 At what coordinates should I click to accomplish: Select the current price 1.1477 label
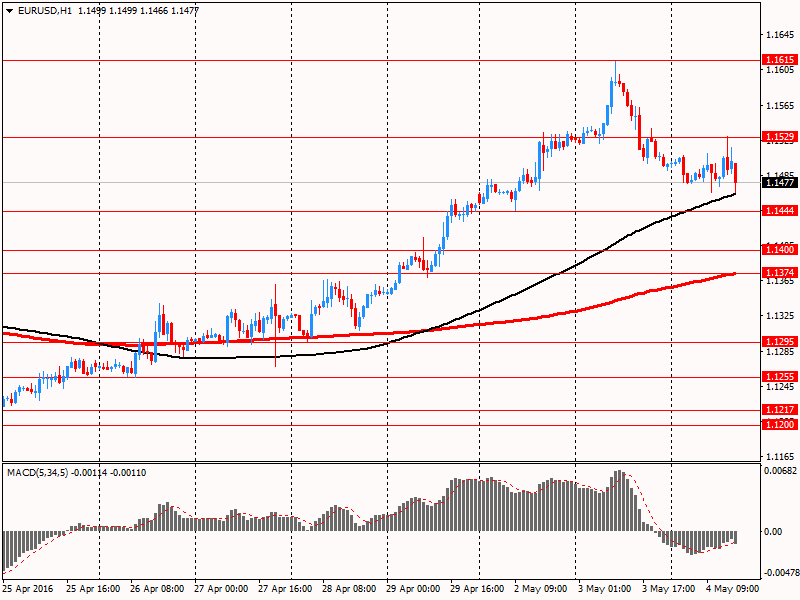(780, 183)
